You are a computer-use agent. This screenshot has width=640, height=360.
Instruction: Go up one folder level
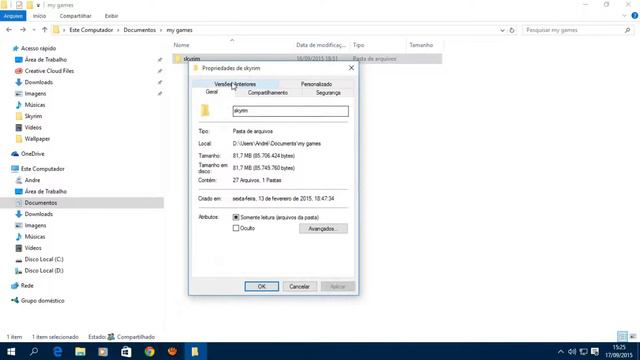[44, 30]
